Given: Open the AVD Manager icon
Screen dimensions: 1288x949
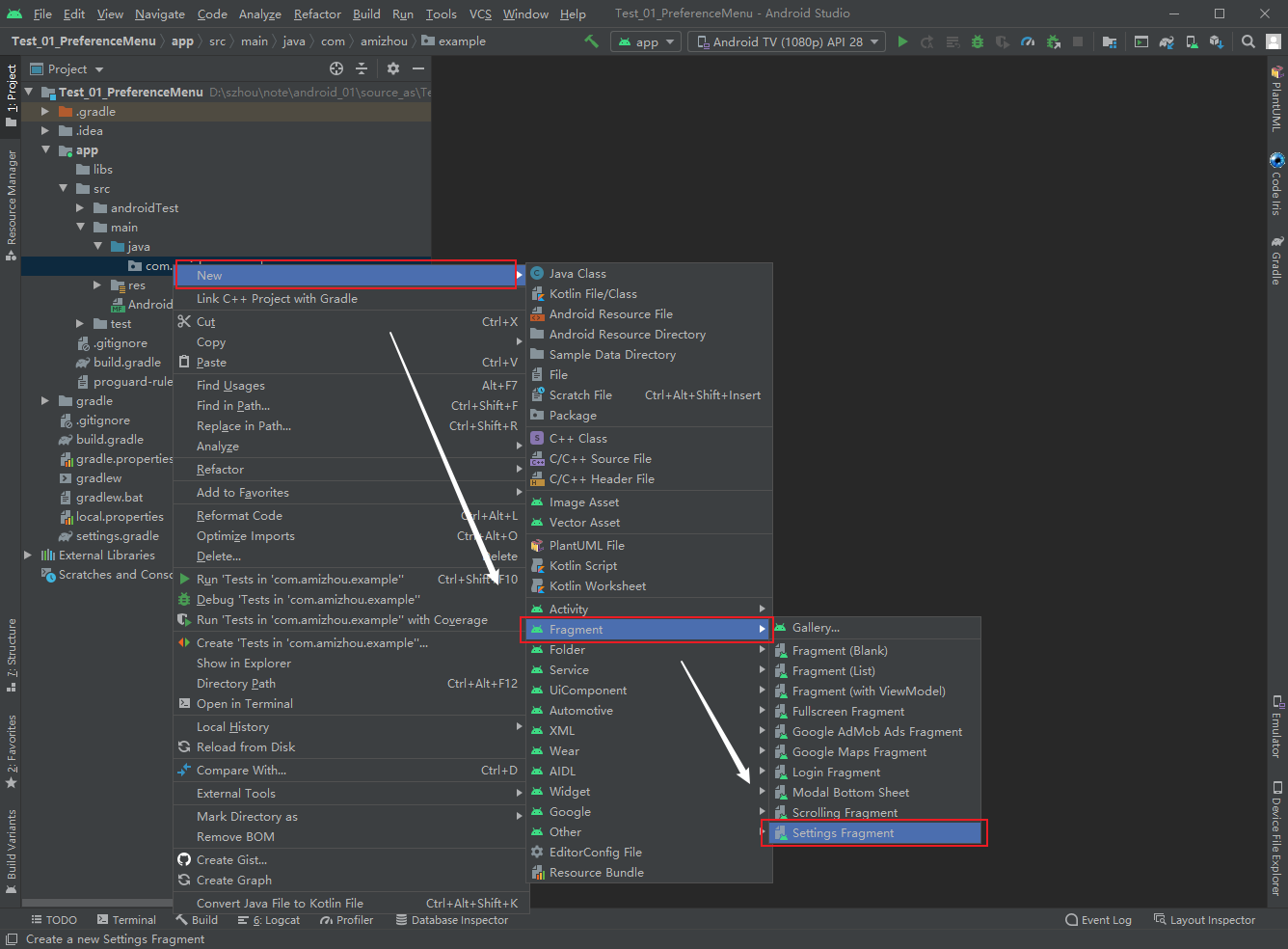Looking at the screenshot, I should click(x=1192, y=41).
